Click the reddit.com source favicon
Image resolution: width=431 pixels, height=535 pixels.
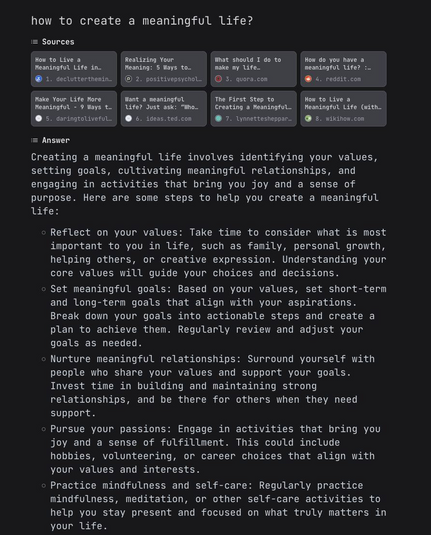308,79
